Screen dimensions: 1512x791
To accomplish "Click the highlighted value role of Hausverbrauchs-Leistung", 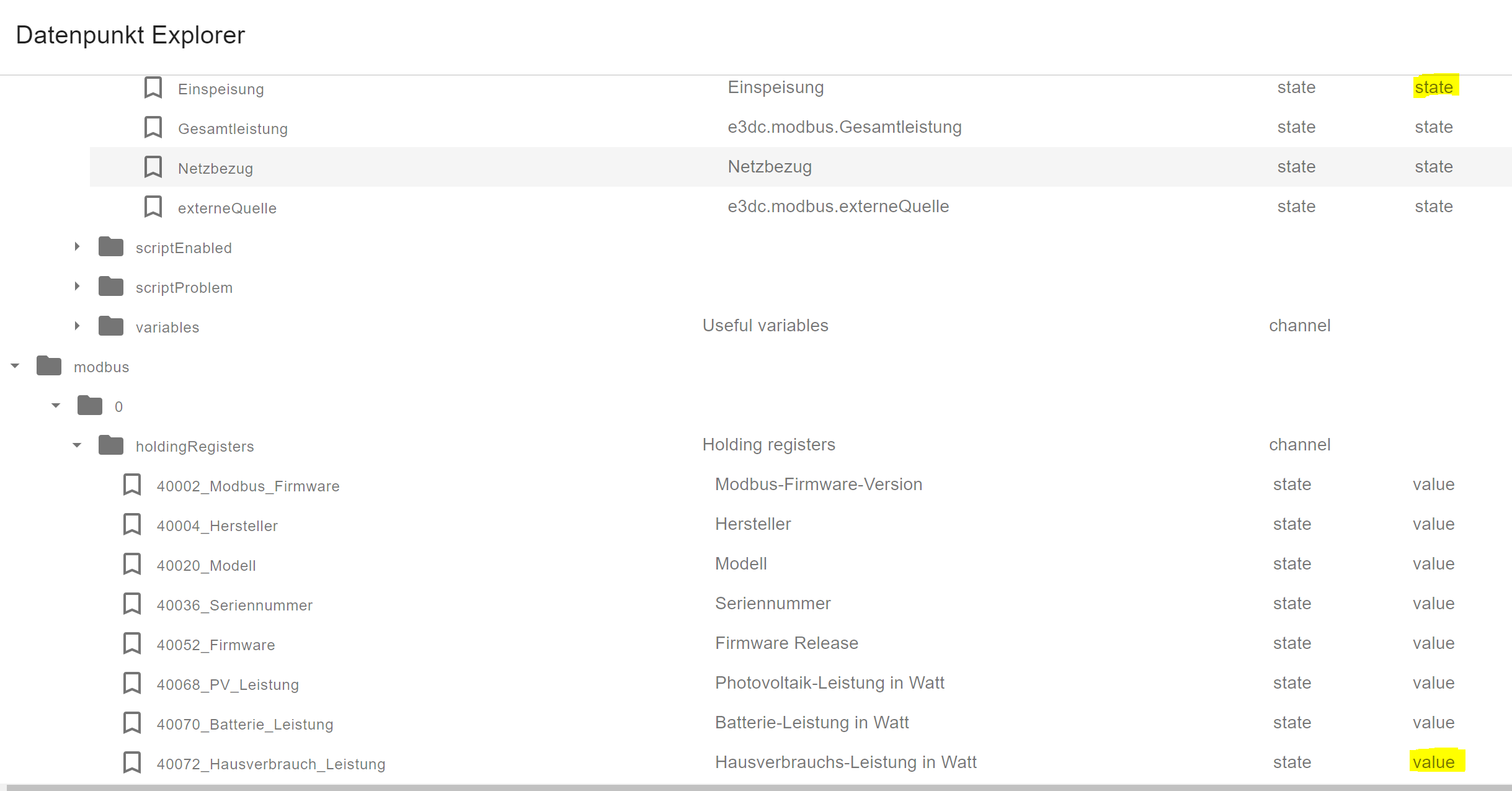I will [1434, 762].
